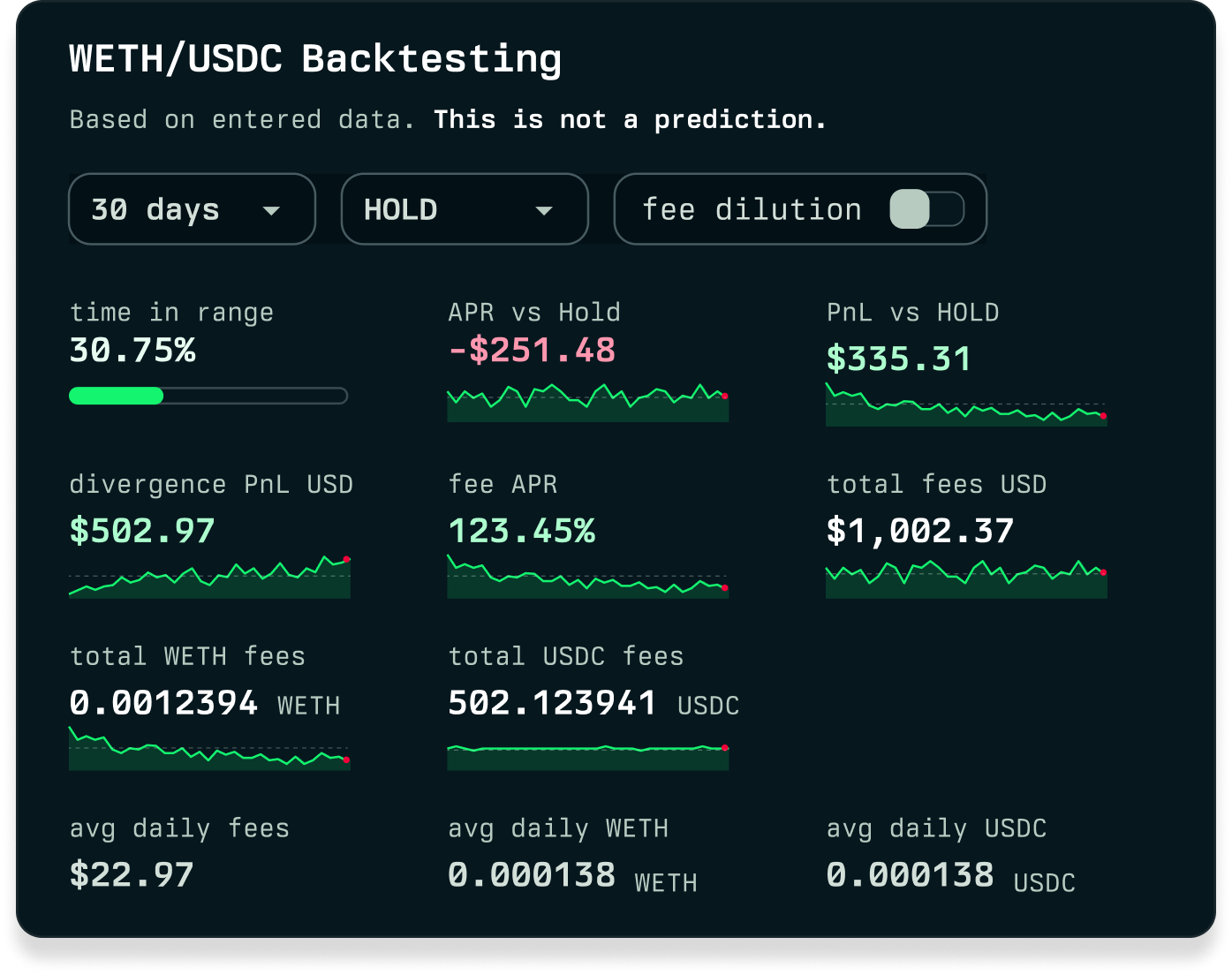This screenshot has height=975, width=1232.
Task: Click the APR vs Hold sparkline chart
Action: 587,404
